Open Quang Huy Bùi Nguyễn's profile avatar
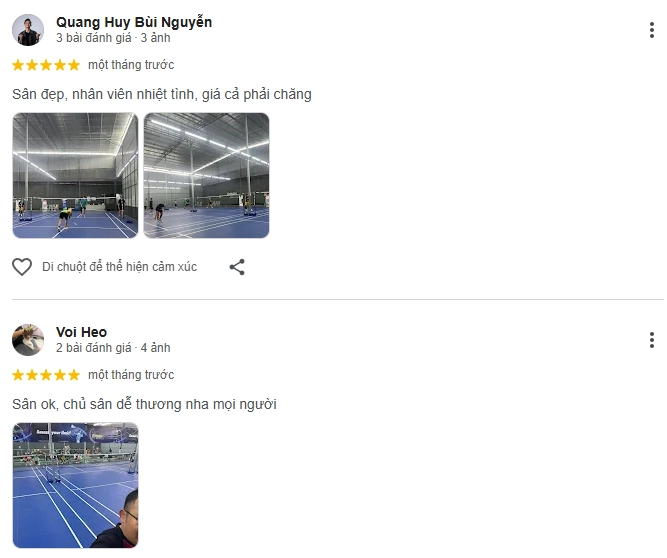Screen dimensions: 667x558 28,30
